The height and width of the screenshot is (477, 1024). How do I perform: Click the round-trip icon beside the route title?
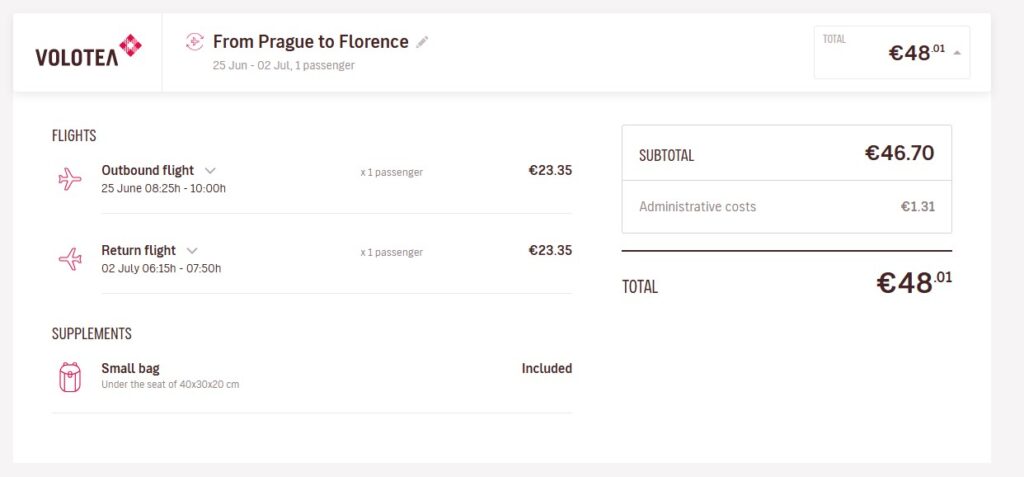195,42
